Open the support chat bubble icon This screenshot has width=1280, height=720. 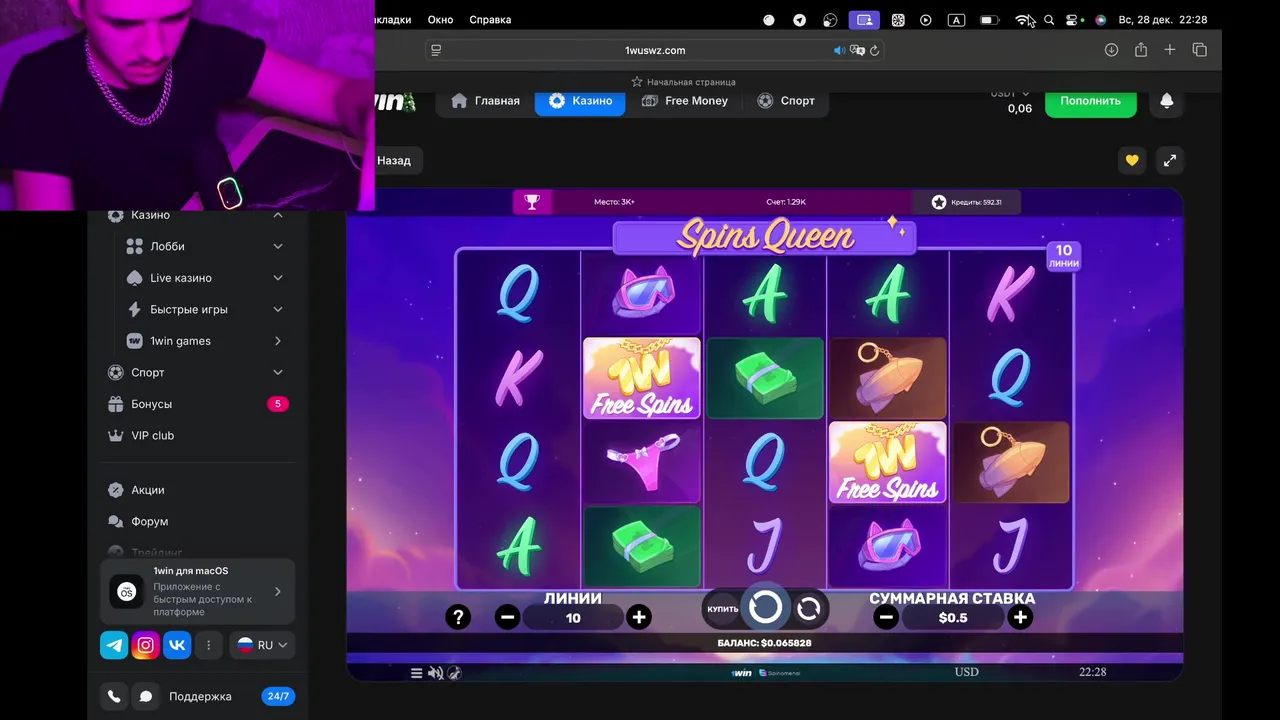(x=146, y=697)
